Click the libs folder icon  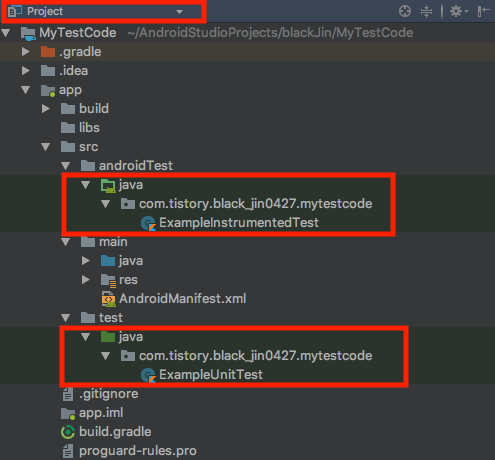pyautogui.click(x=68, y=128)
